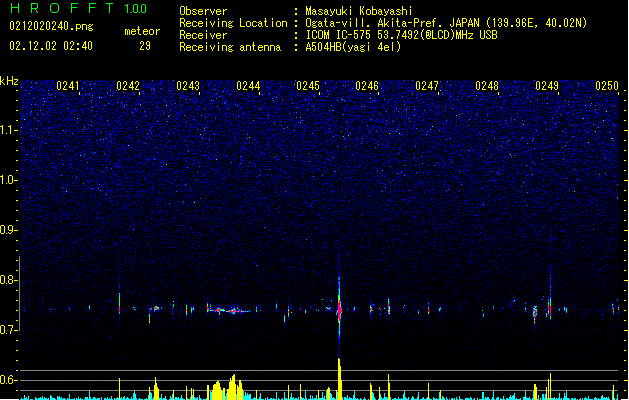Viewport: 629px width, 400px height.
Task: Click the tallest yellow power spike in bottom graph
Action: 339,378
